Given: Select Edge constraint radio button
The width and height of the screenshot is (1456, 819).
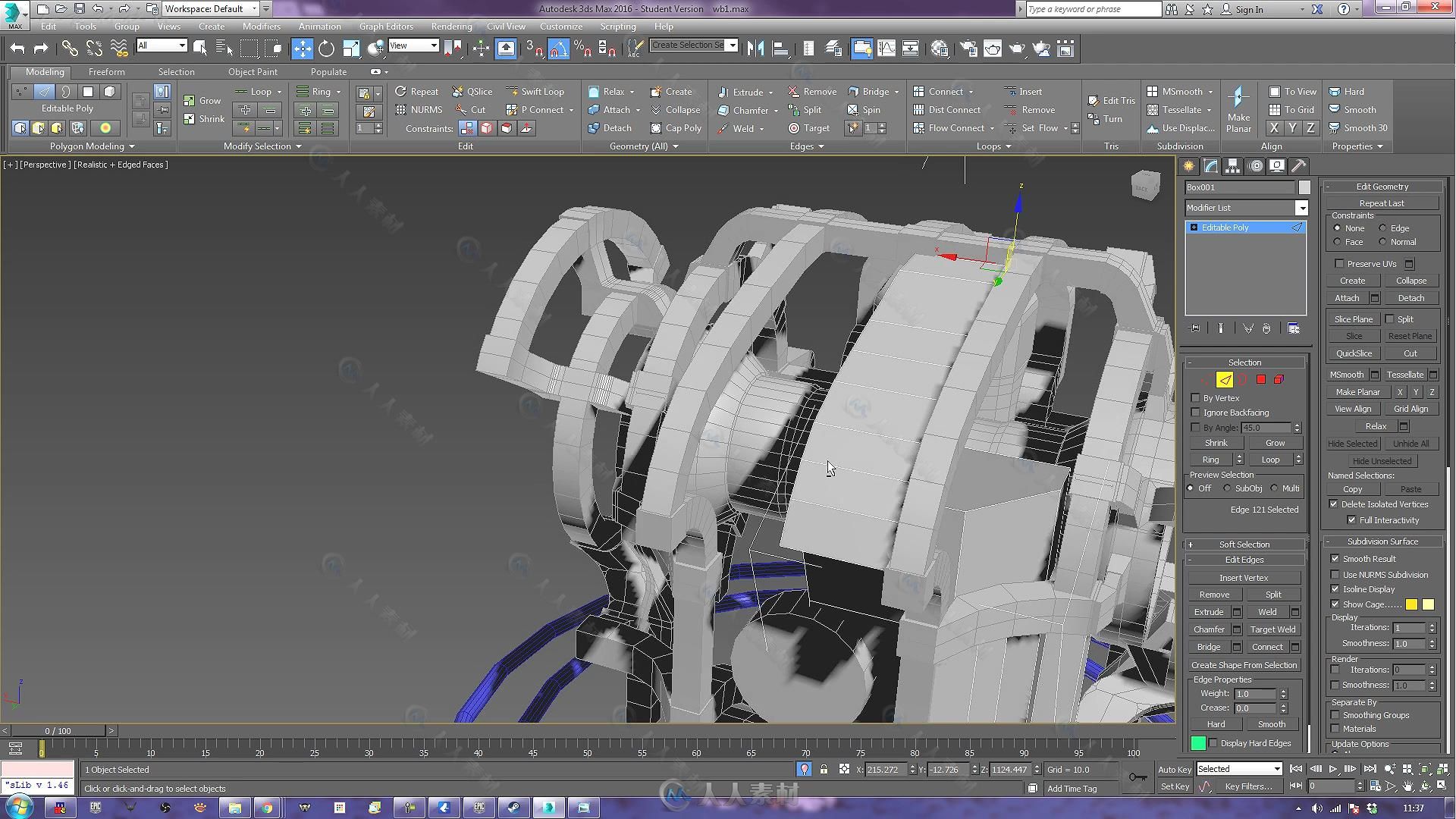Looking at the screenshot, I should point(1382,228).
